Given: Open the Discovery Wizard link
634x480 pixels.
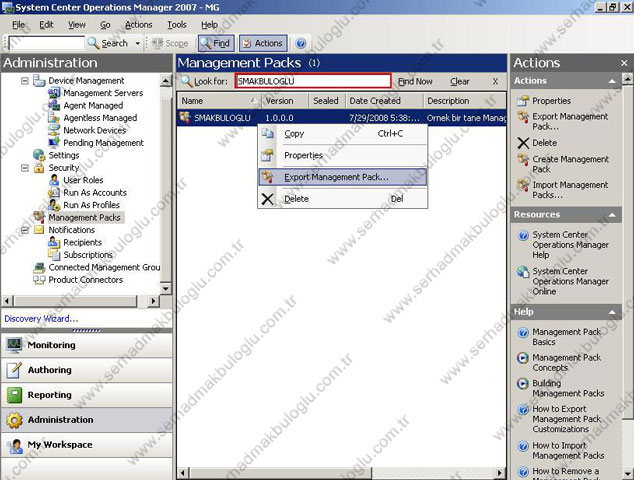Looking at the screenshot, I should click(x=41, y=319).
